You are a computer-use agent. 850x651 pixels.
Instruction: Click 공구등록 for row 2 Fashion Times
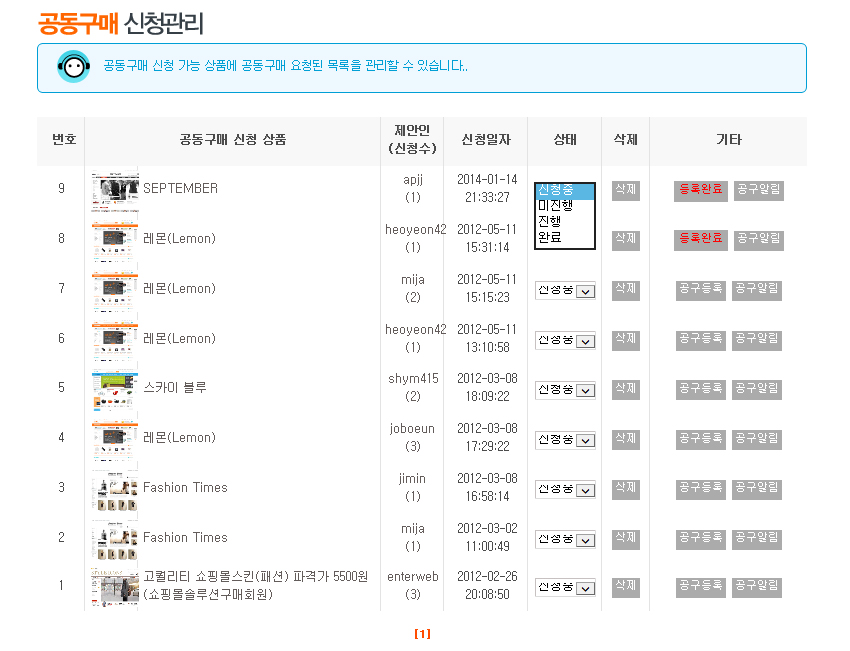pos(700,538)
